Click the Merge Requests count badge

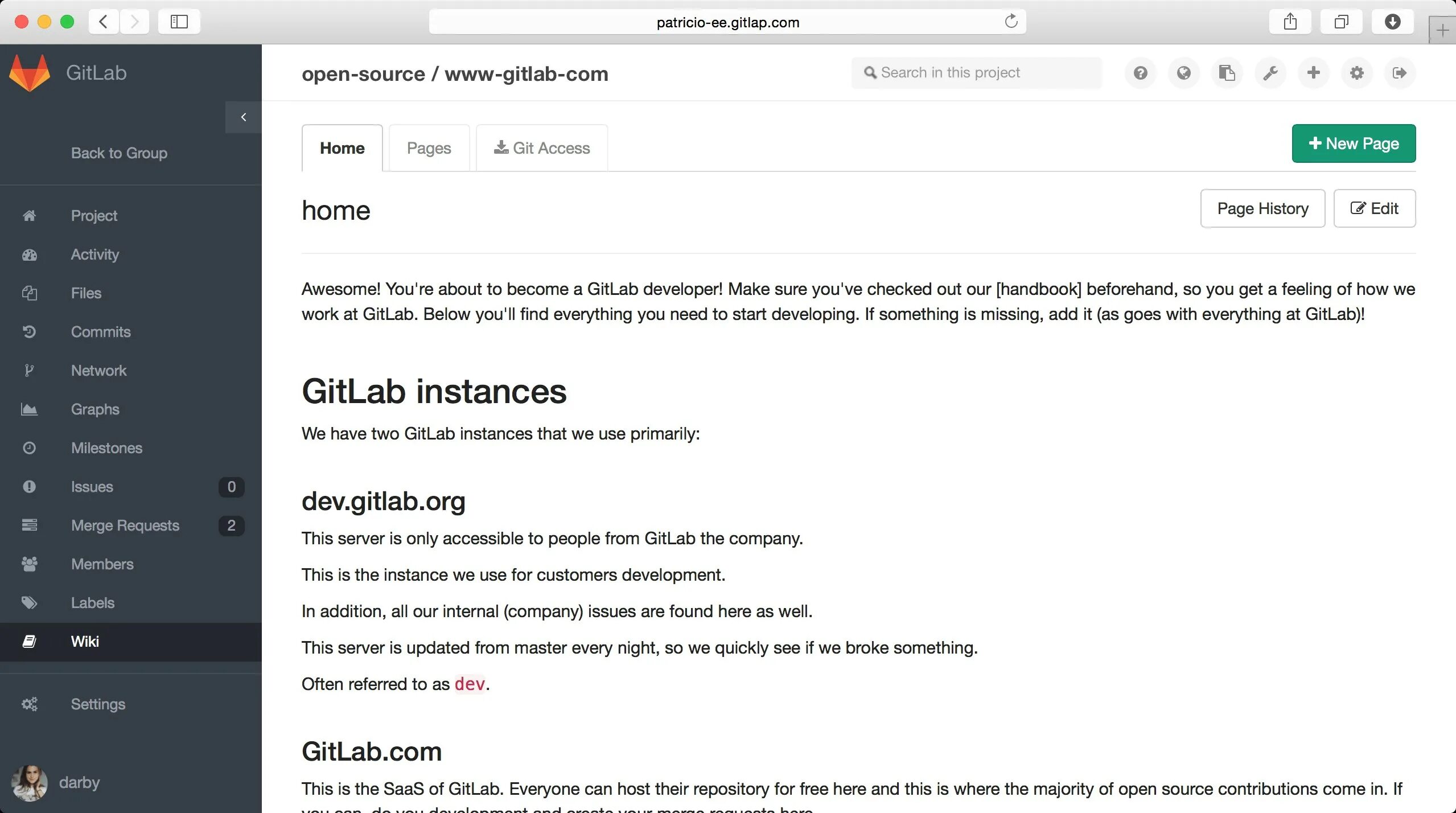[x=230, y=525]
